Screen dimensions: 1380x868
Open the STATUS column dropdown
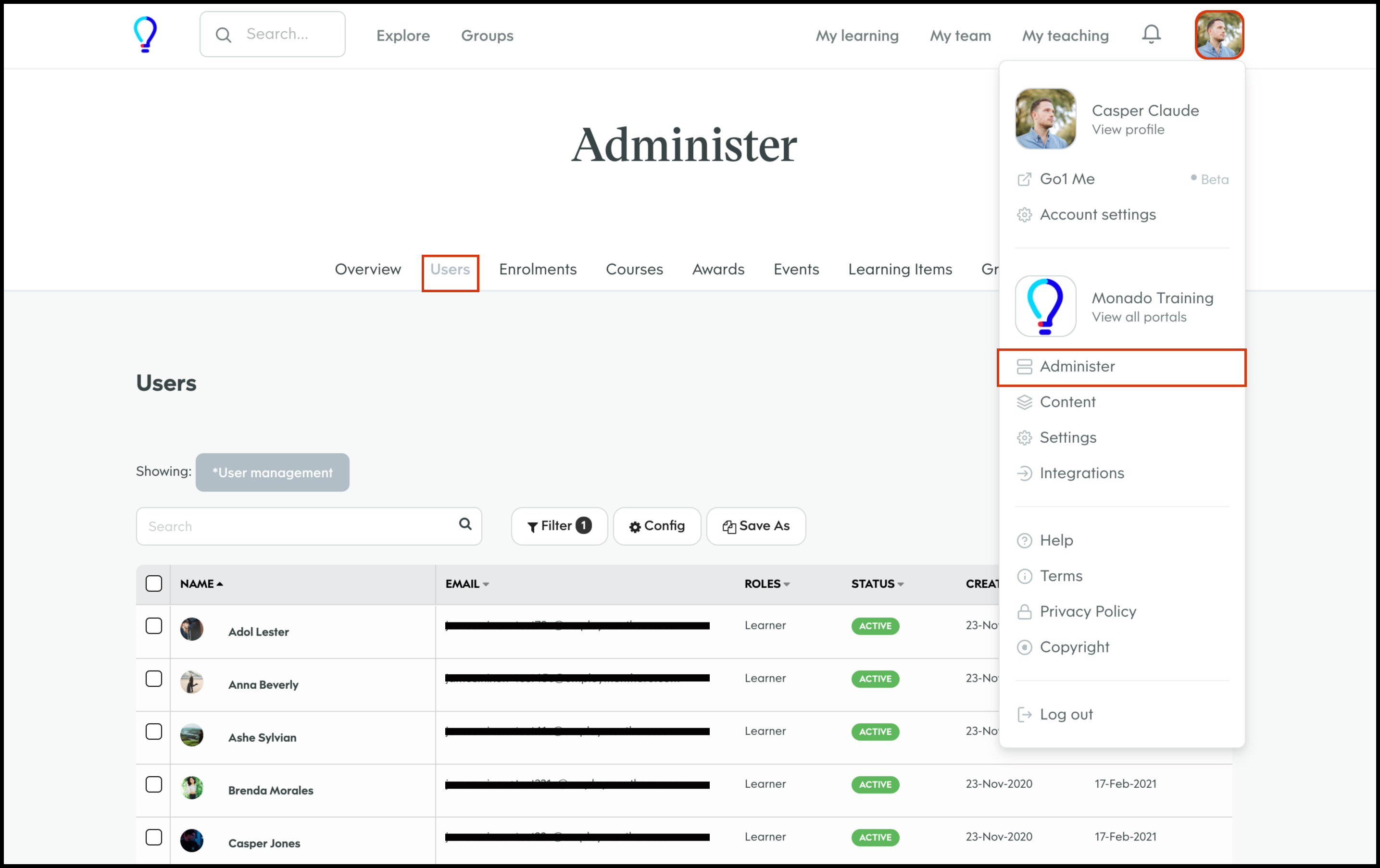pos(900,584)
